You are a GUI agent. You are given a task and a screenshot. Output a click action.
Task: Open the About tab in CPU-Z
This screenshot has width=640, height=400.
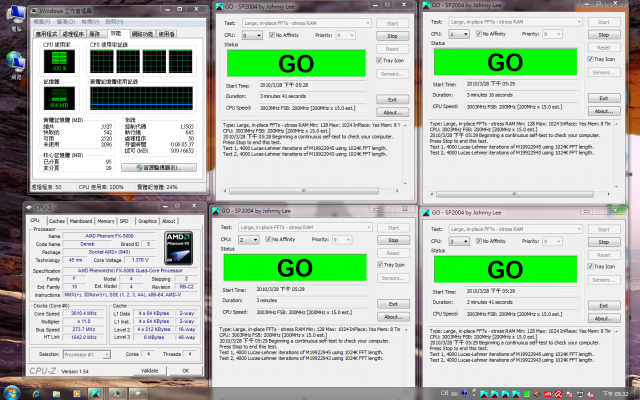coord(169,221)
